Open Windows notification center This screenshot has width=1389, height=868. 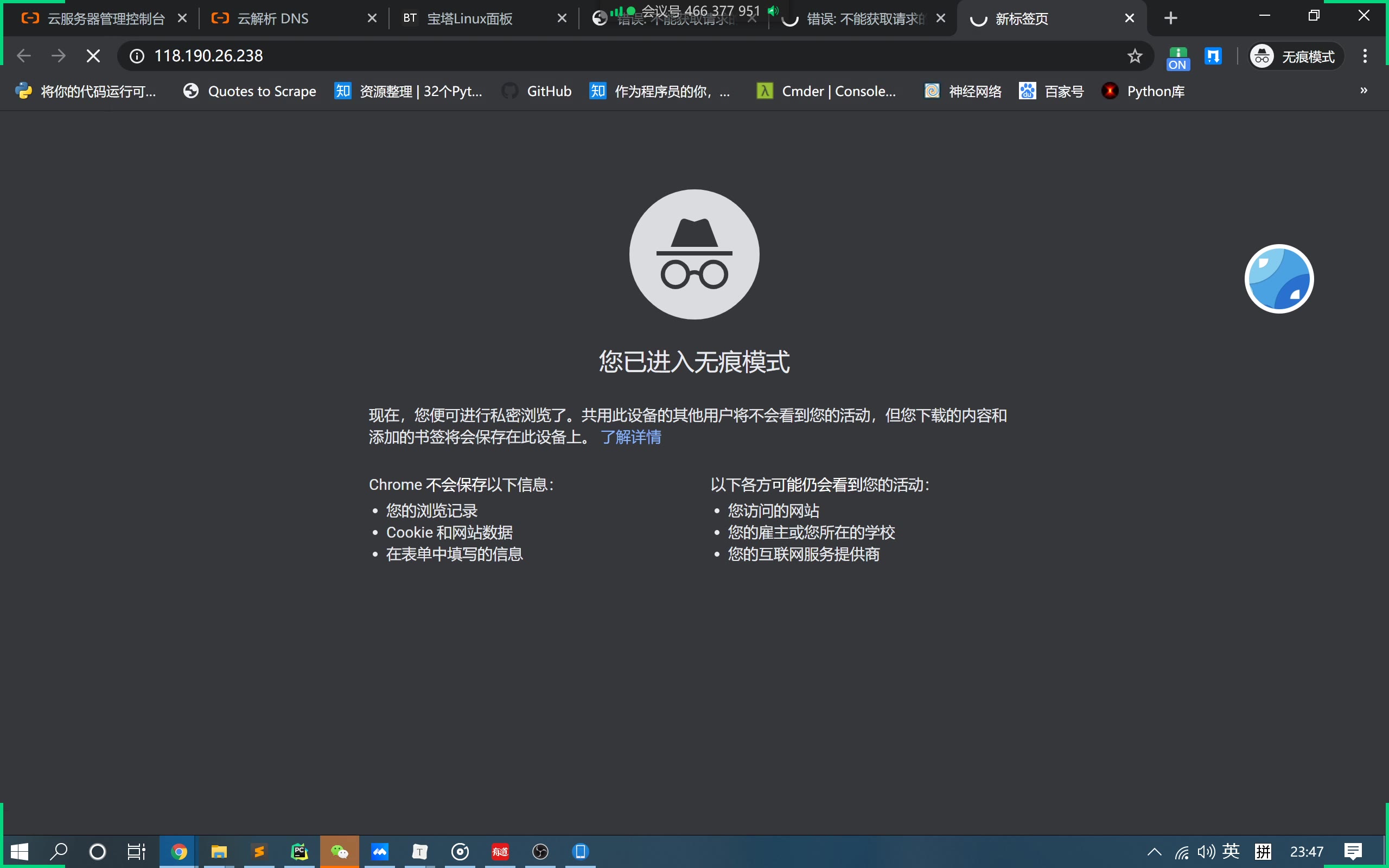(x=1353, y=852)
